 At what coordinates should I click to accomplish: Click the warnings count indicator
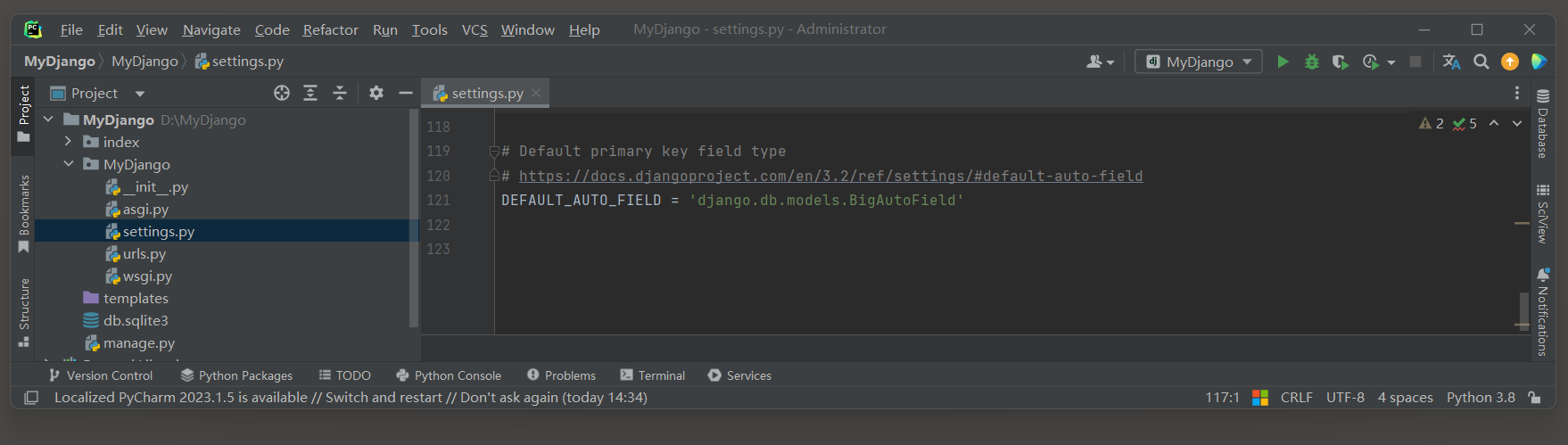[1432, 124]
